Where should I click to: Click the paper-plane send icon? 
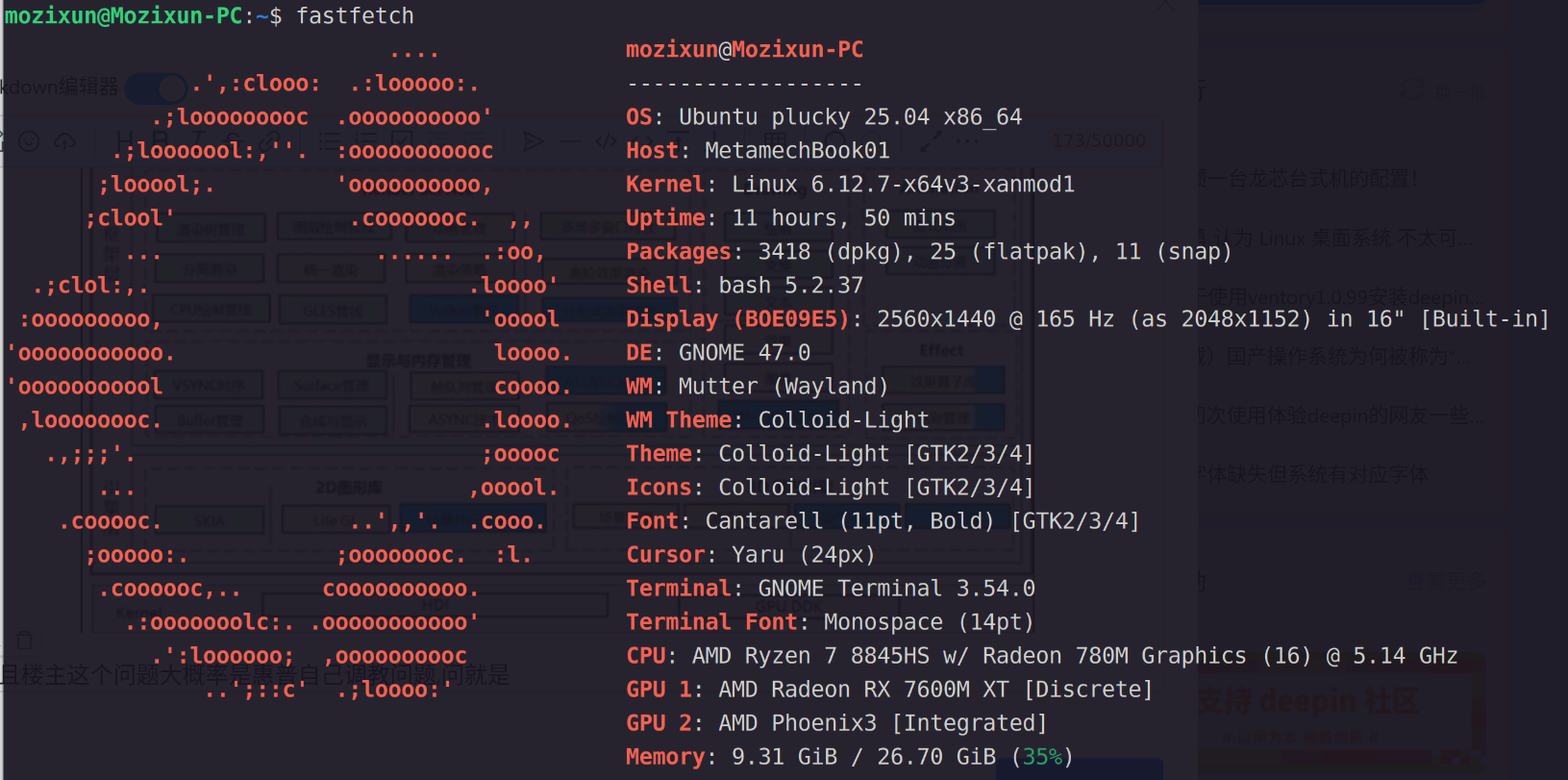point(533,141)
